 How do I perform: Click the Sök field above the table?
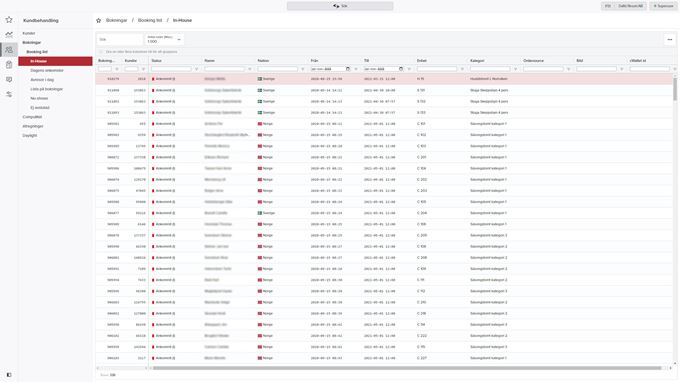click(x=120, y=39)
